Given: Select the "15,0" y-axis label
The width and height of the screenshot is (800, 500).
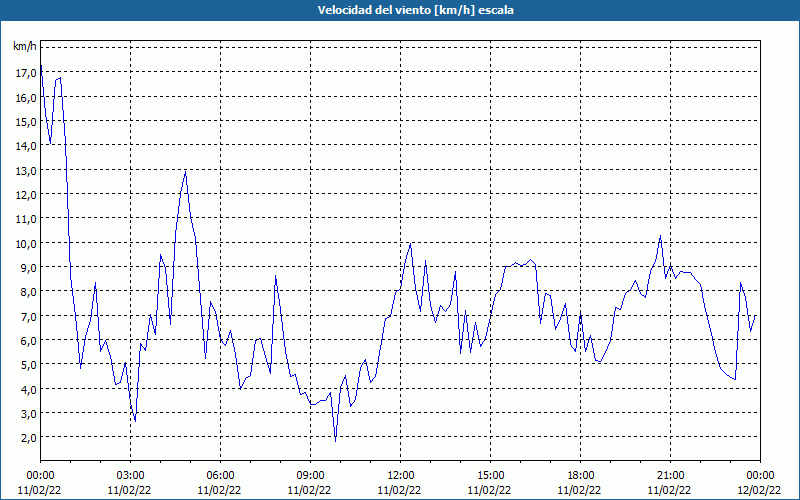Looking at the screenshot, I should (x=27, y=122).
